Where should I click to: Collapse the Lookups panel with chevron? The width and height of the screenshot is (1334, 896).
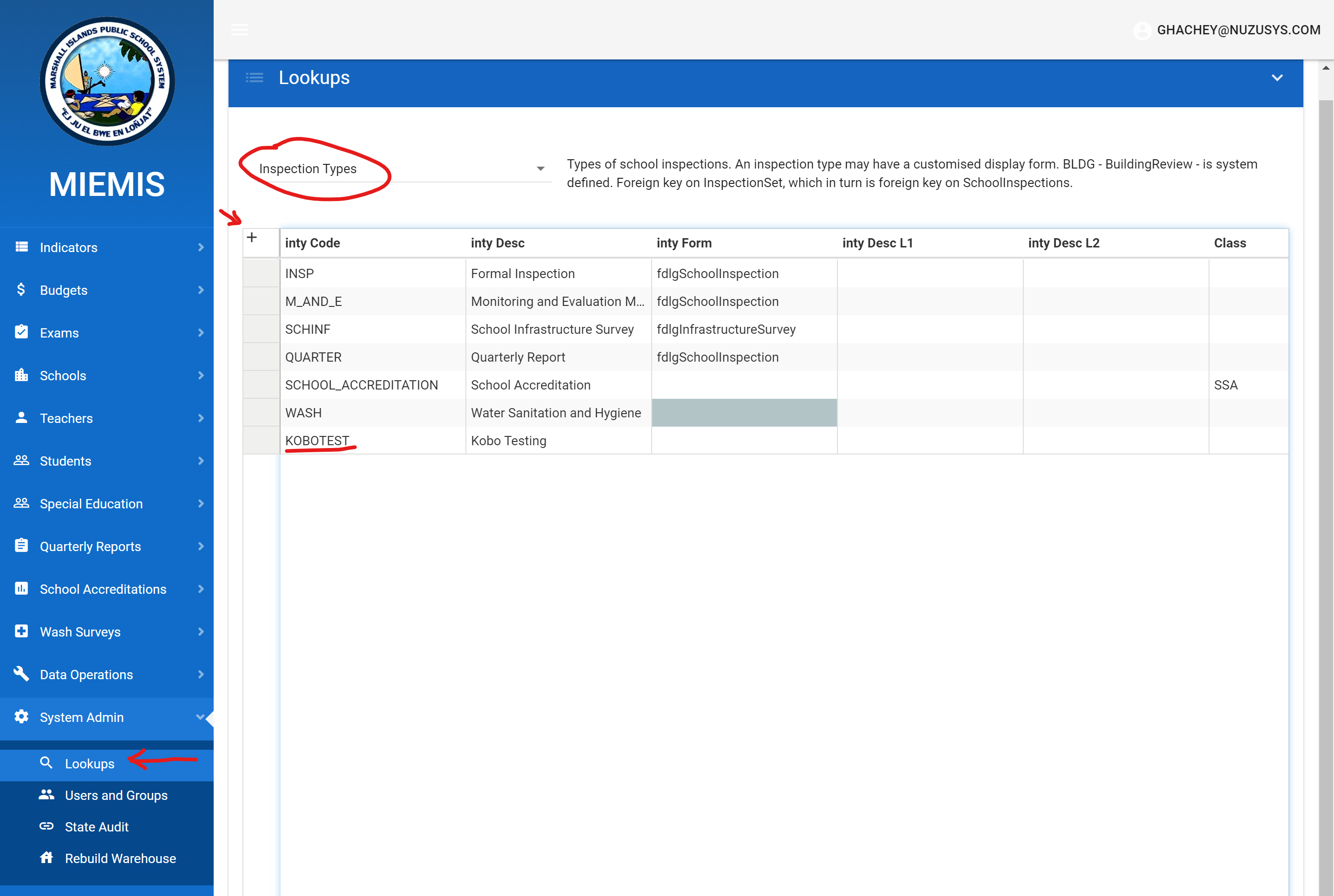tap(1277, 78)
